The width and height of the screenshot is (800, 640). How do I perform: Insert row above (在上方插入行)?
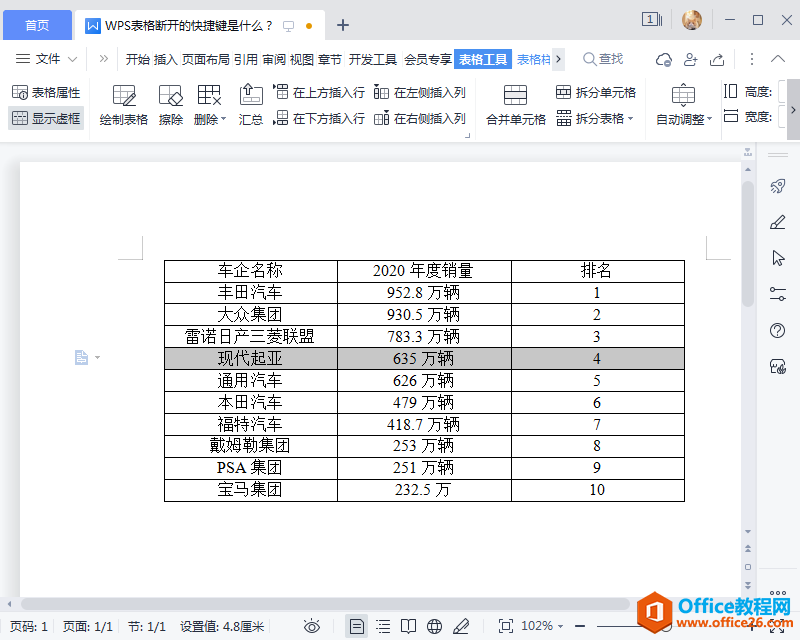[x=319, y=92]
